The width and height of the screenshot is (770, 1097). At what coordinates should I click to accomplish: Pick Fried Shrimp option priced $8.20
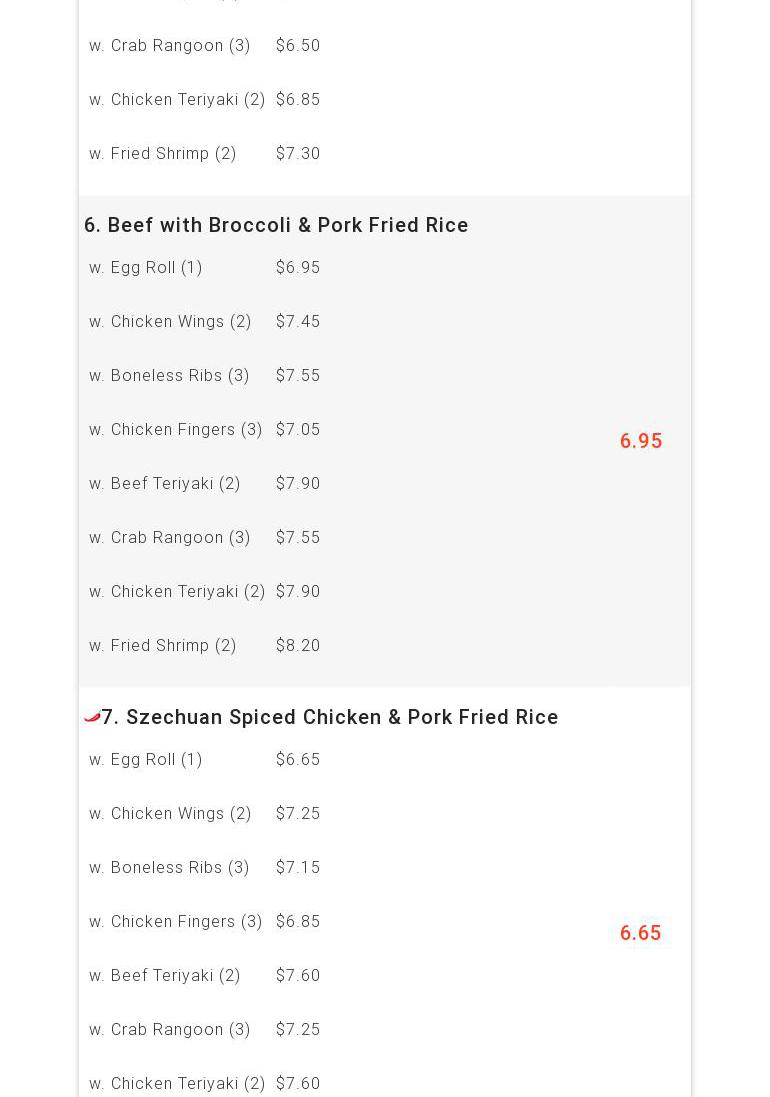[163, 646]
